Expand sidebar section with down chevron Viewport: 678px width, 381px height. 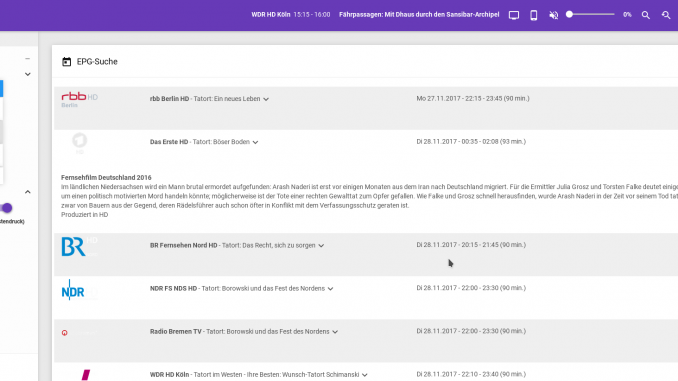[28, 74]
